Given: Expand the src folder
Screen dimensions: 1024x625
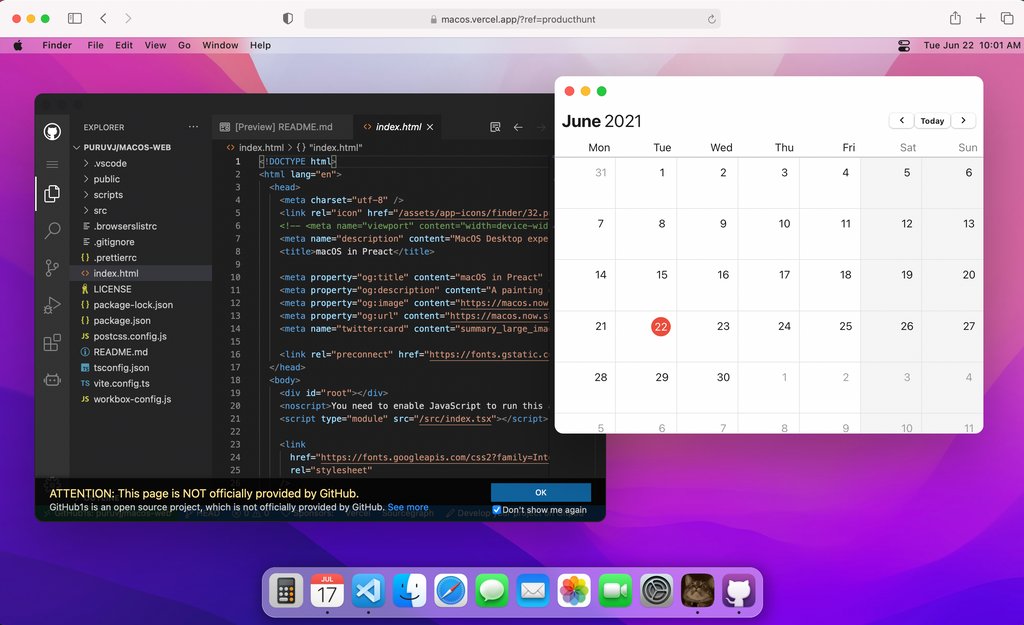Looking at the screenshot, I should point(86,210).
